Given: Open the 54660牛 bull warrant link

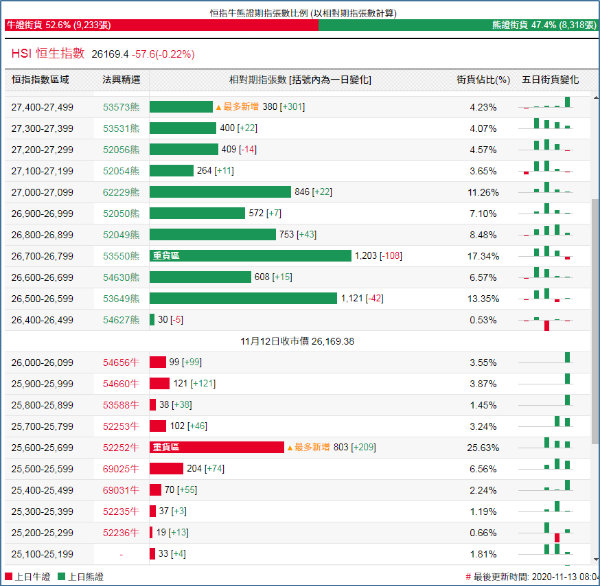Looking at the screenshot, I should pyautogui.click(x=120, y=384).
